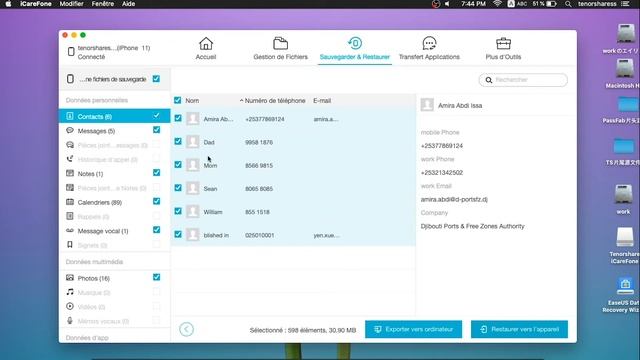Select Calendriers (89) category
640x360 pixels.
(100, 202)
